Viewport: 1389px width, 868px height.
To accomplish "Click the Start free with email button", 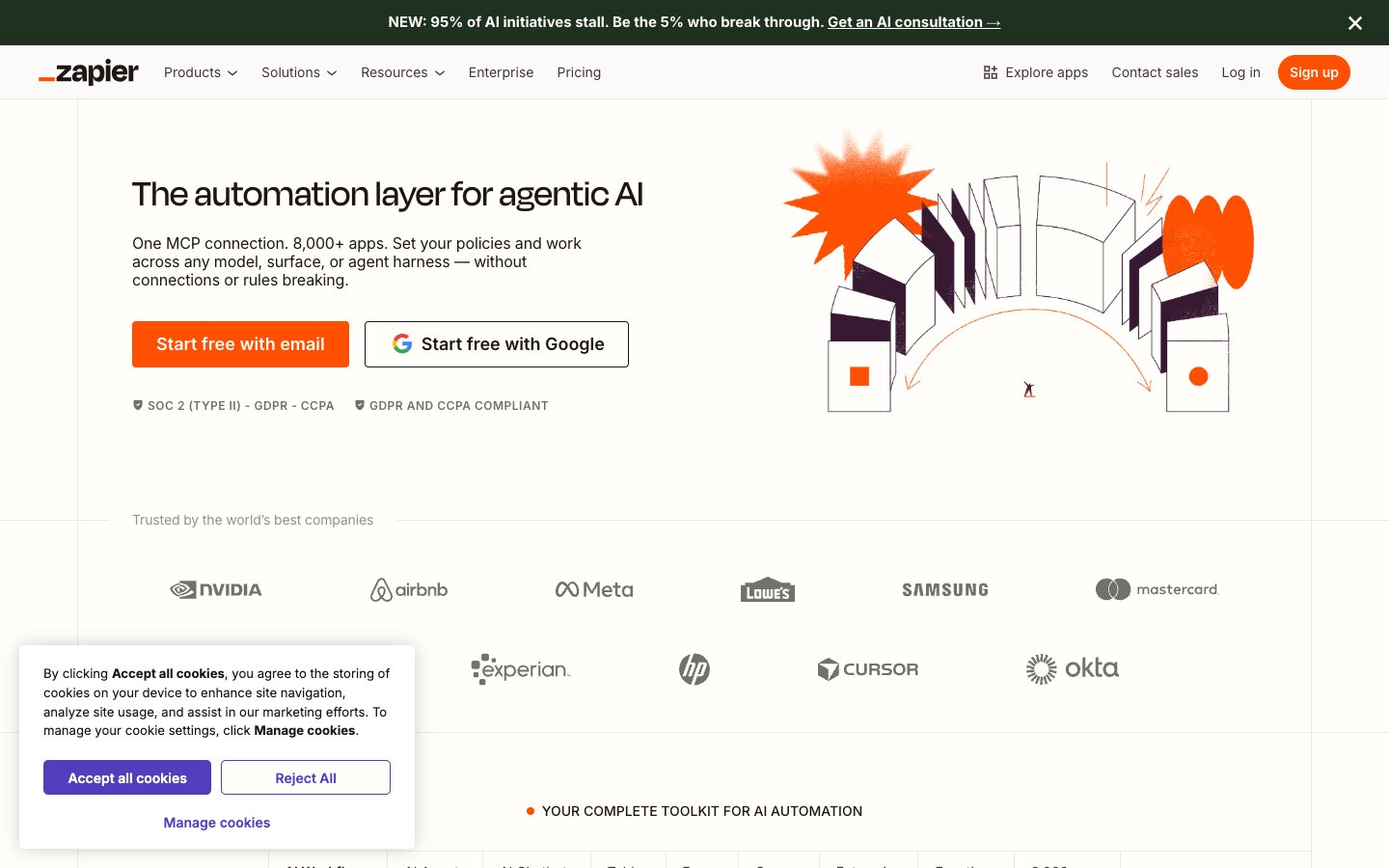I will pos(240,343).
